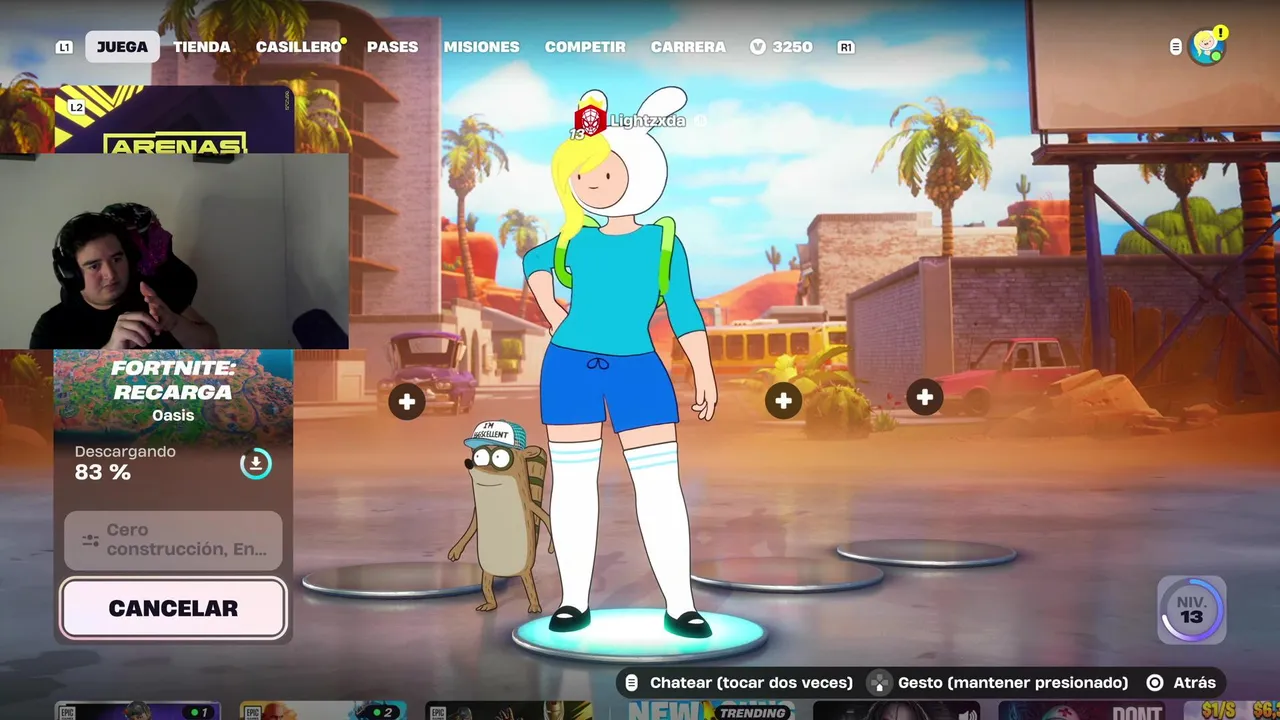
Task: Open first bottom tile with 1 badge
Action: click(137, 710)
